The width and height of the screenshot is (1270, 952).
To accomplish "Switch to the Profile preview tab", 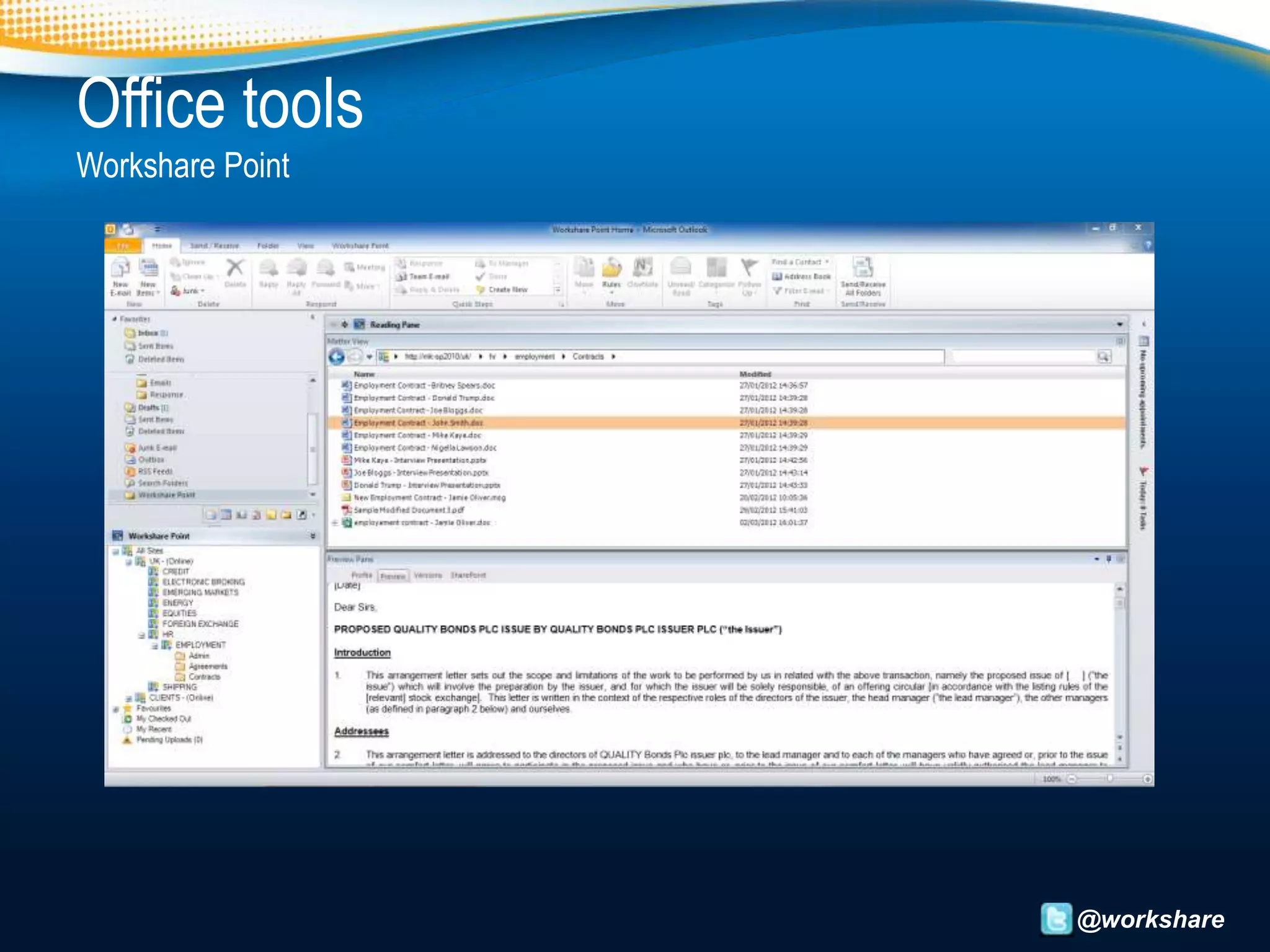I will [x=362, y=576].
